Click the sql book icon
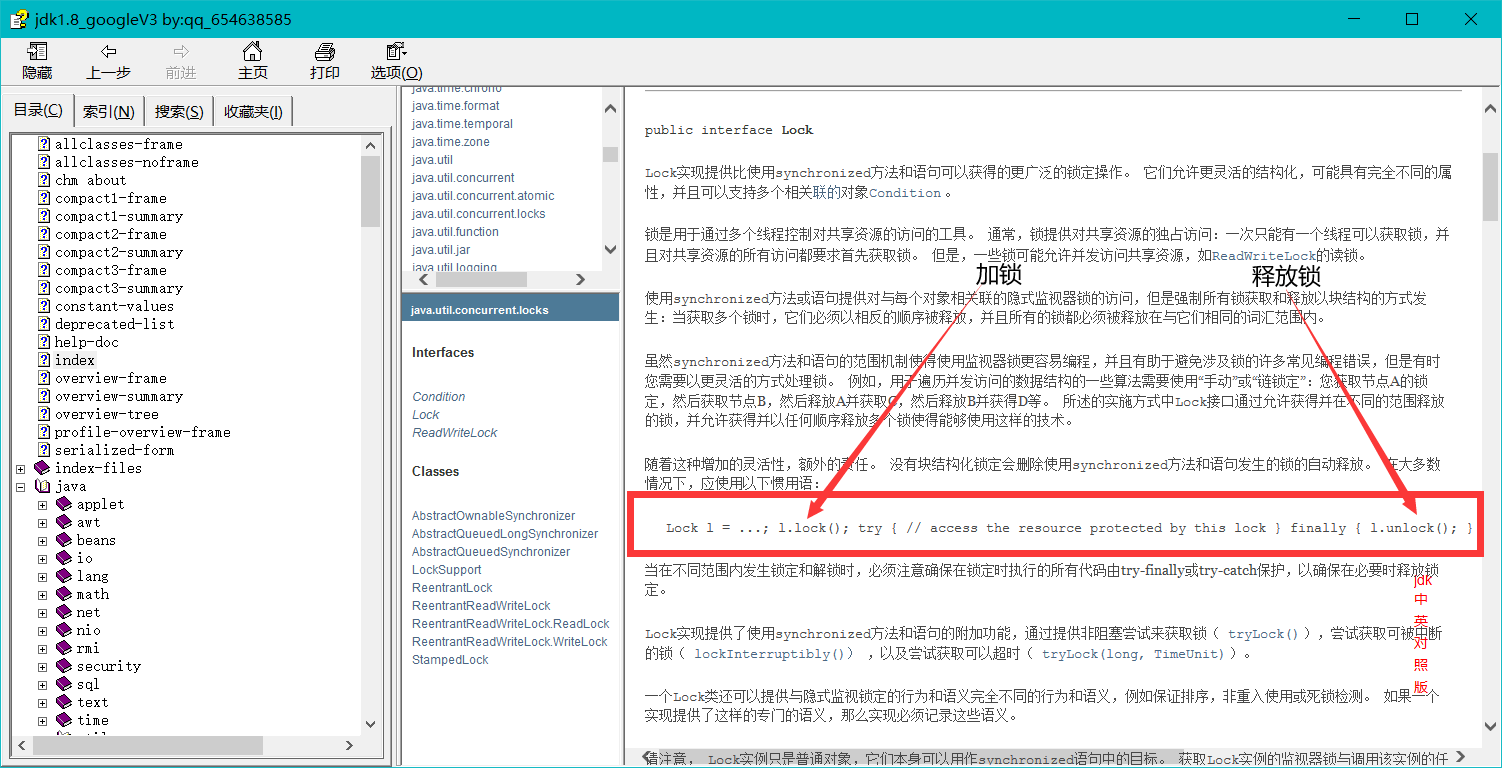The height and width of the screenshot is (768, 1502). pos(64,684)
